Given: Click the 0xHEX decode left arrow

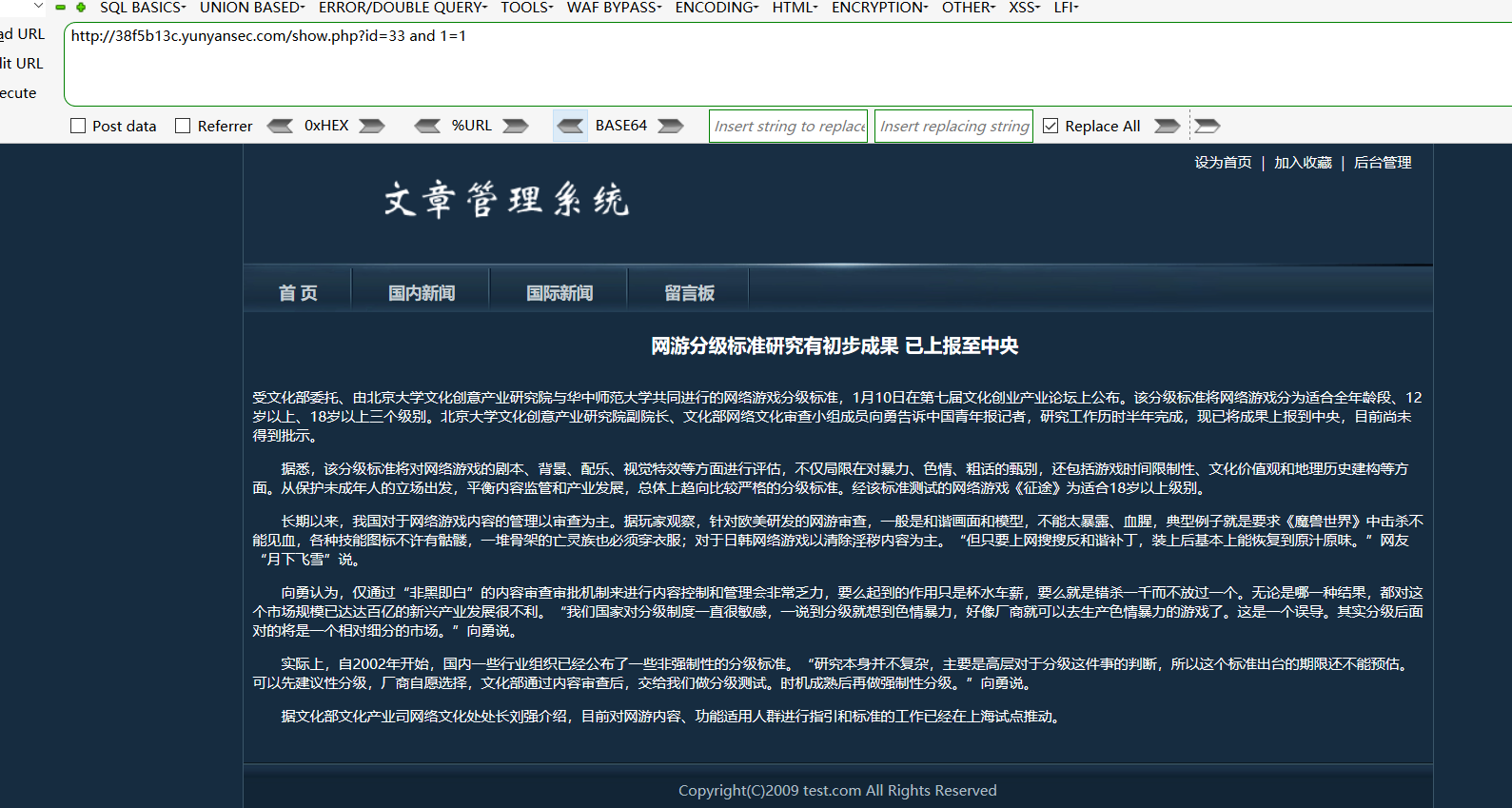Looking at the screenshot, I should (x=280, y=126).
